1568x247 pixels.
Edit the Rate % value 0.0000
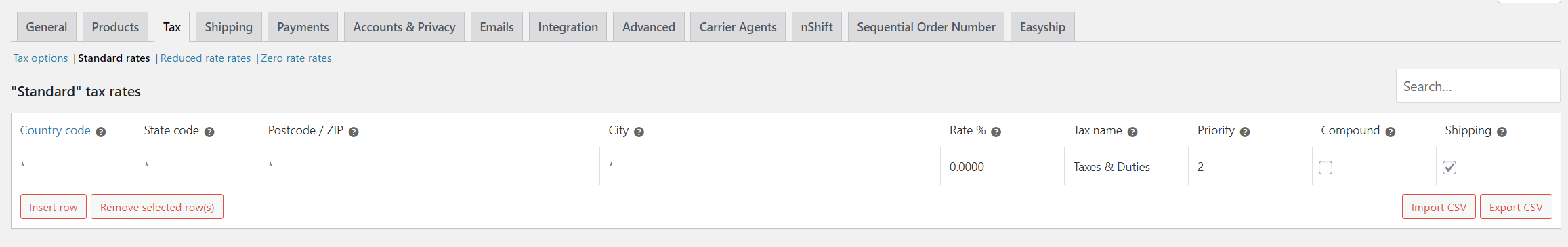[1002, 167]
